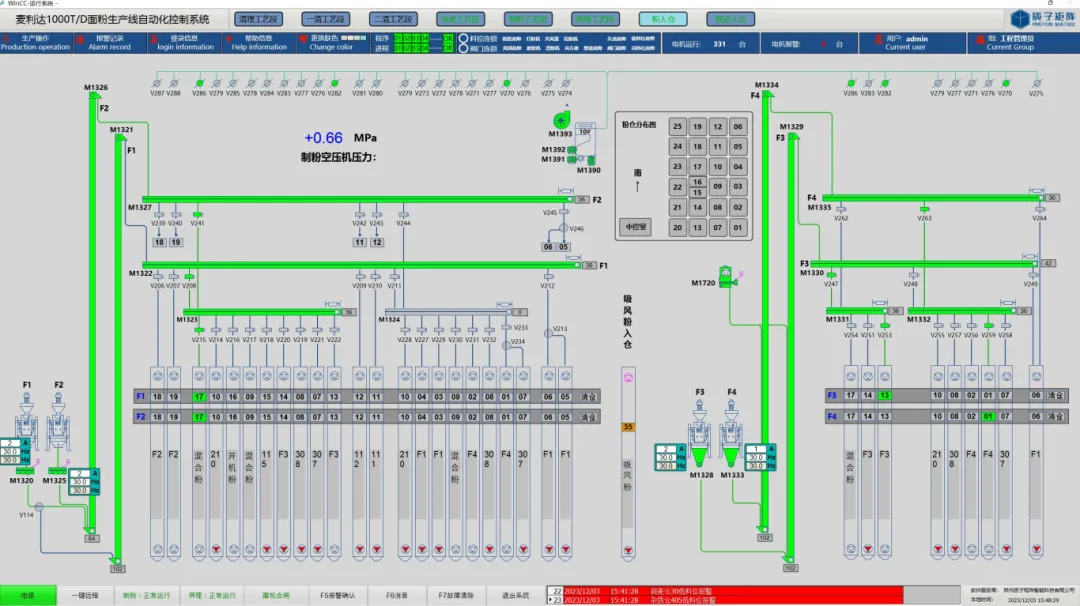Toggle valve V241 on conveyor M1327
Image resolution: width=1080 pixels, height=606 pixels.
(198, 215)
